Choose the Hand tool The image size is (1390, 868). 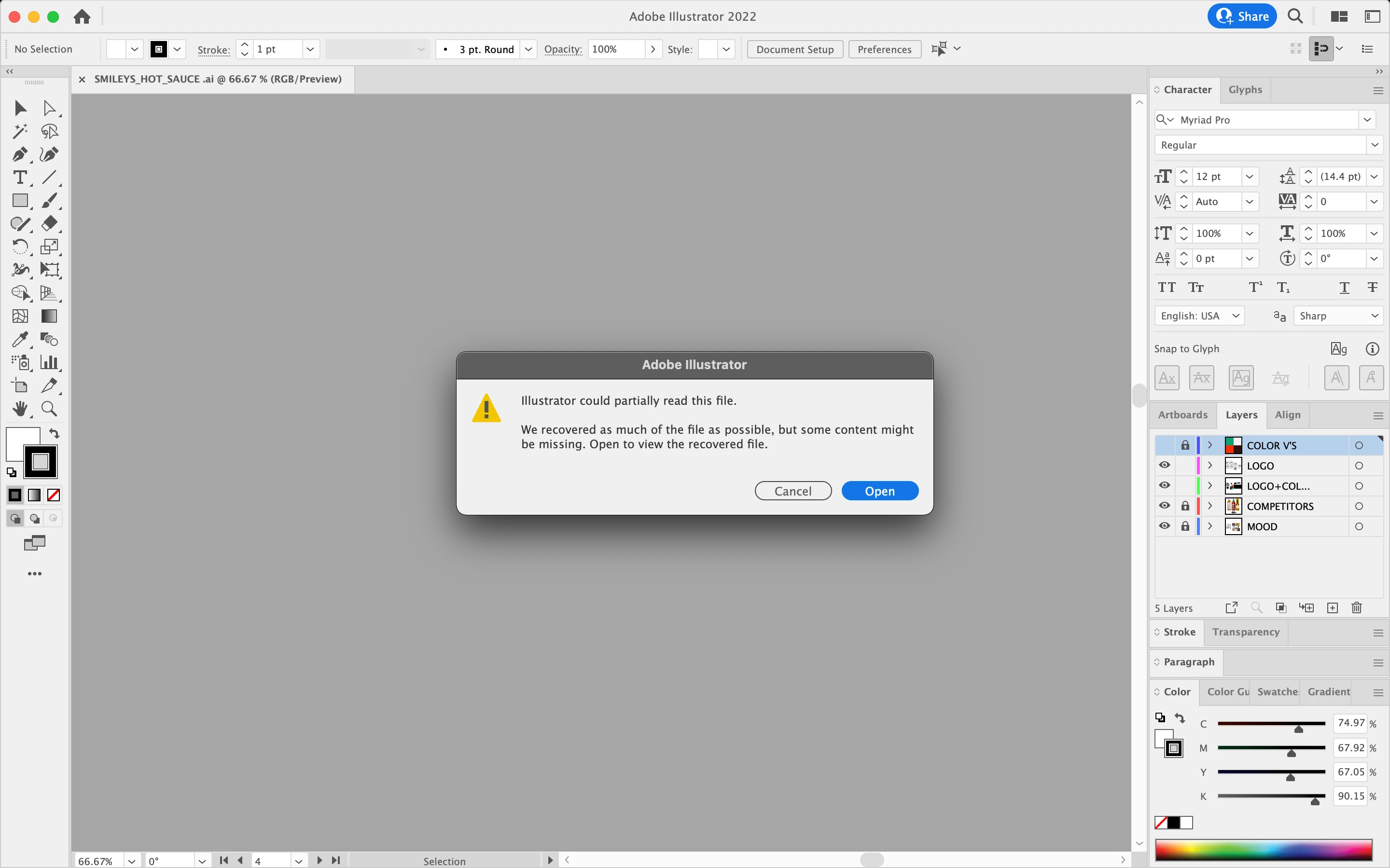(19, 409)
